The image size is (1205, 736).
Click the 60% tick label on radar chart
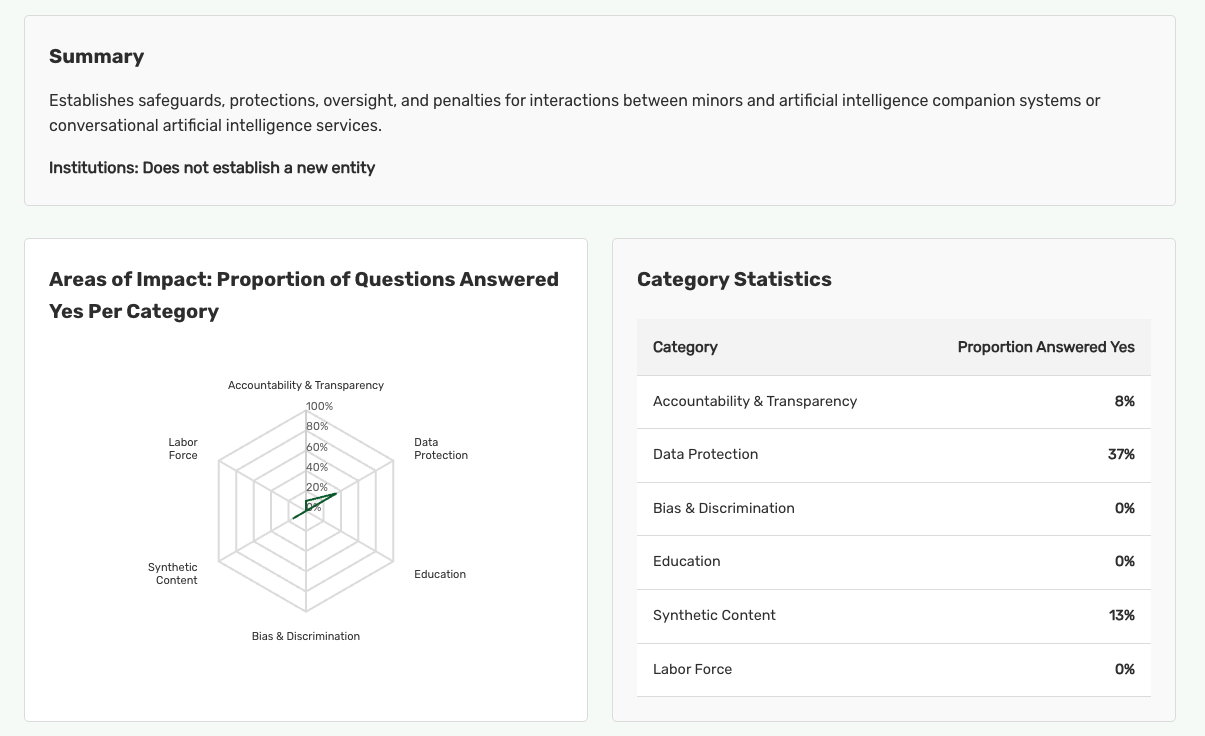tap(317, 447)
